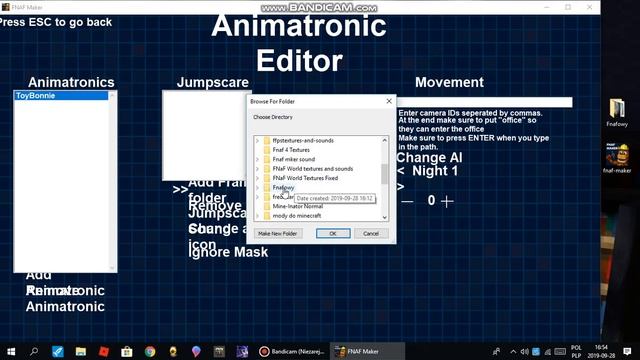Expand FNaF World Textures Fixed node
640x360 pixels.
pos(258,178)
